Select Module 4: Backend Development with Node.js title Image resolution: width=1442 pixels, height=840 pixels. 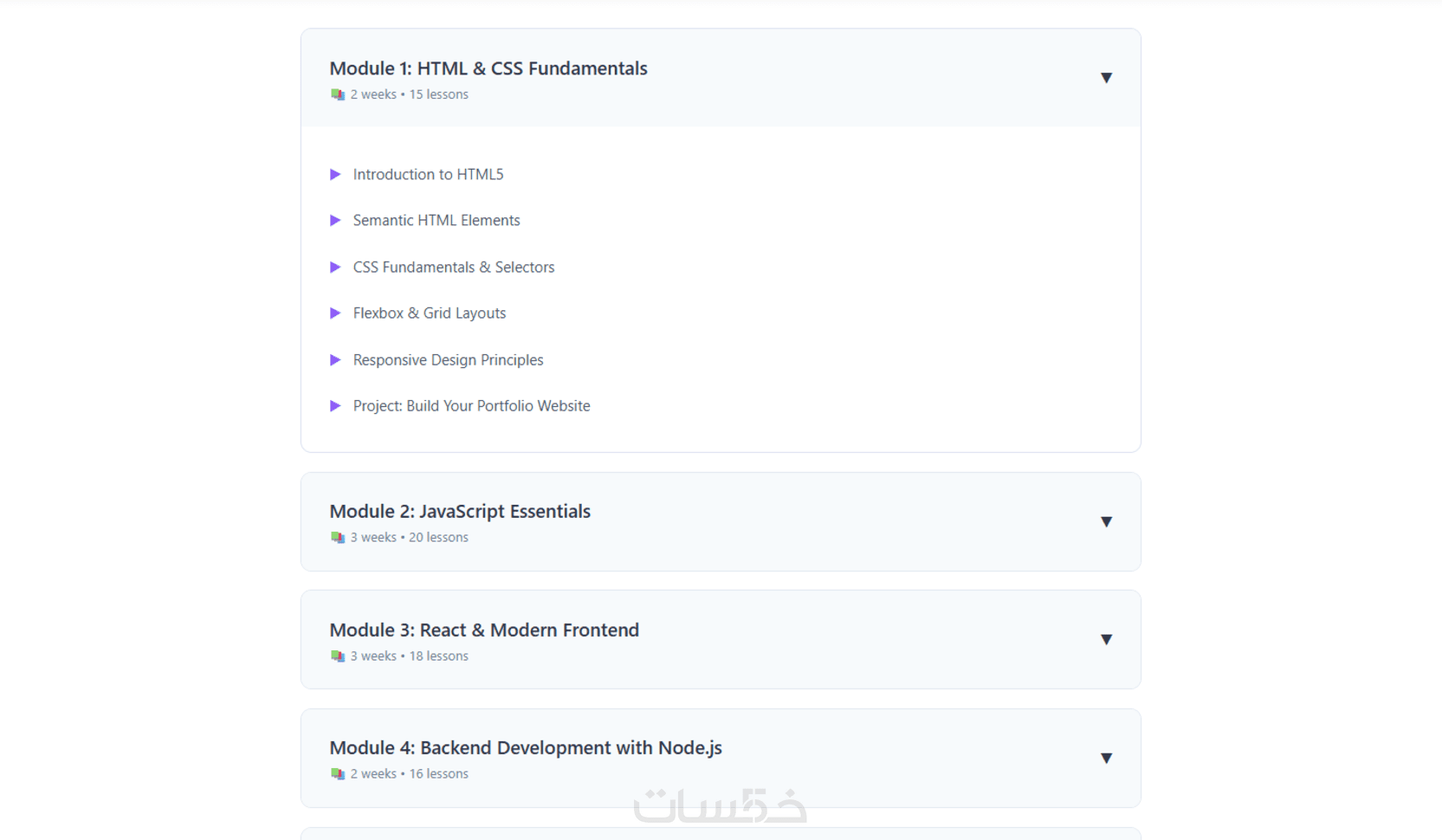[526, 748]
